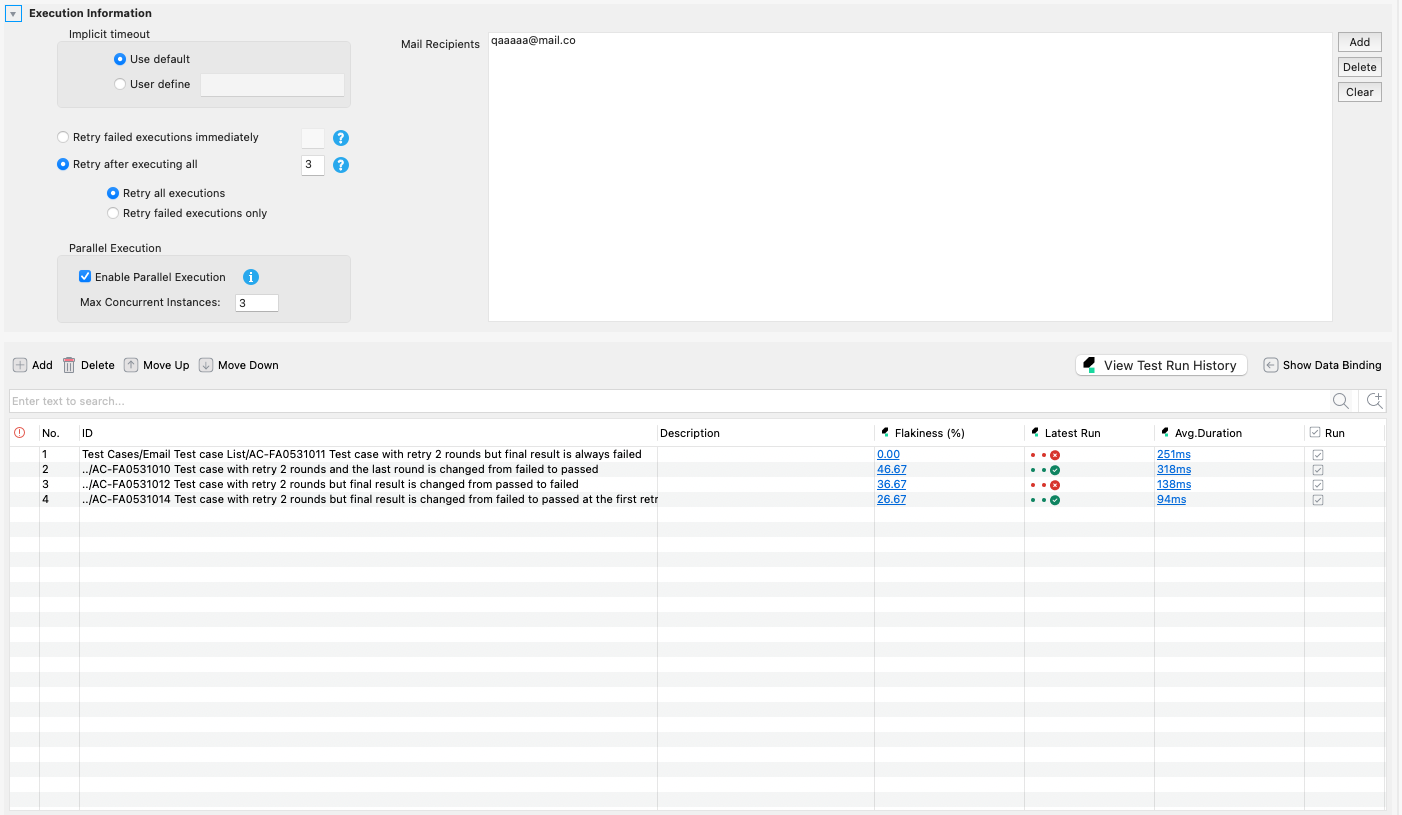Screen dimensions: 1402x815
Task: Click Avg.Duration column header
Action: [x=1229, y=433]
